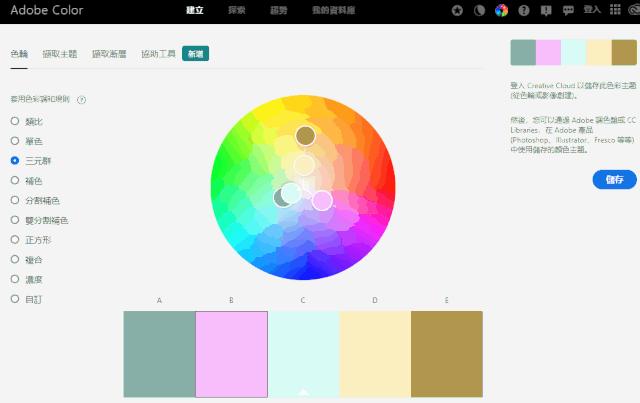Screen dimensions: 640x403
Task: Click the blue 儲存 save button
Action: 614,180
